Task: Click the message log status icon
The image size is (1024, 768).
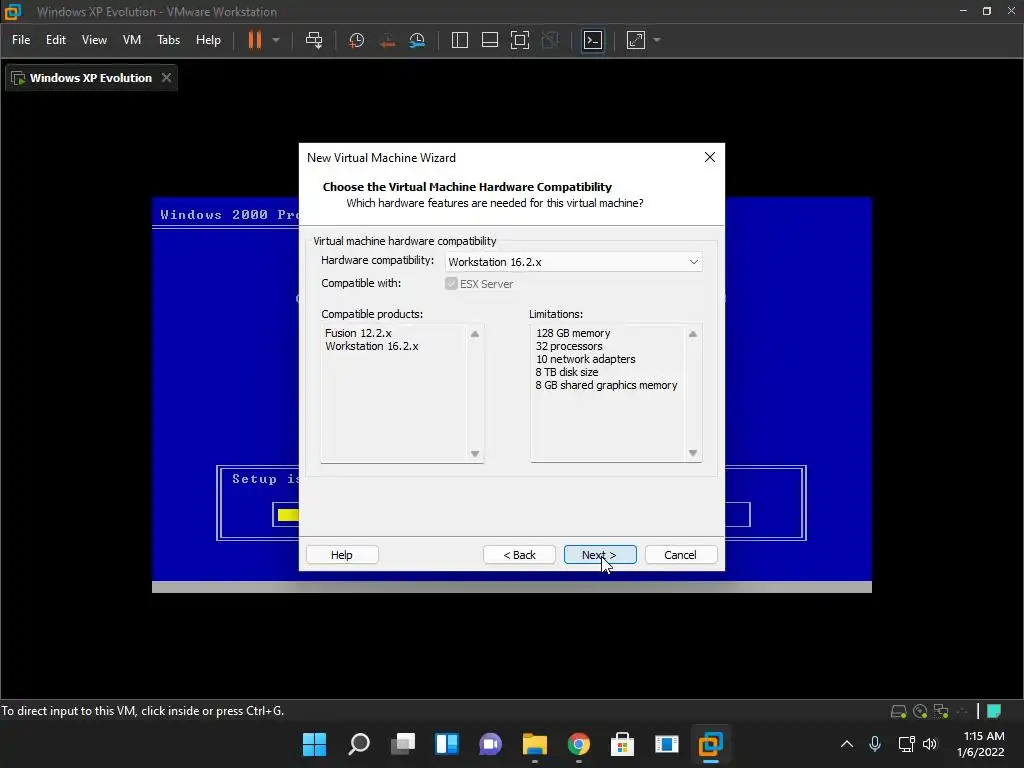Action: coord(994,711)
